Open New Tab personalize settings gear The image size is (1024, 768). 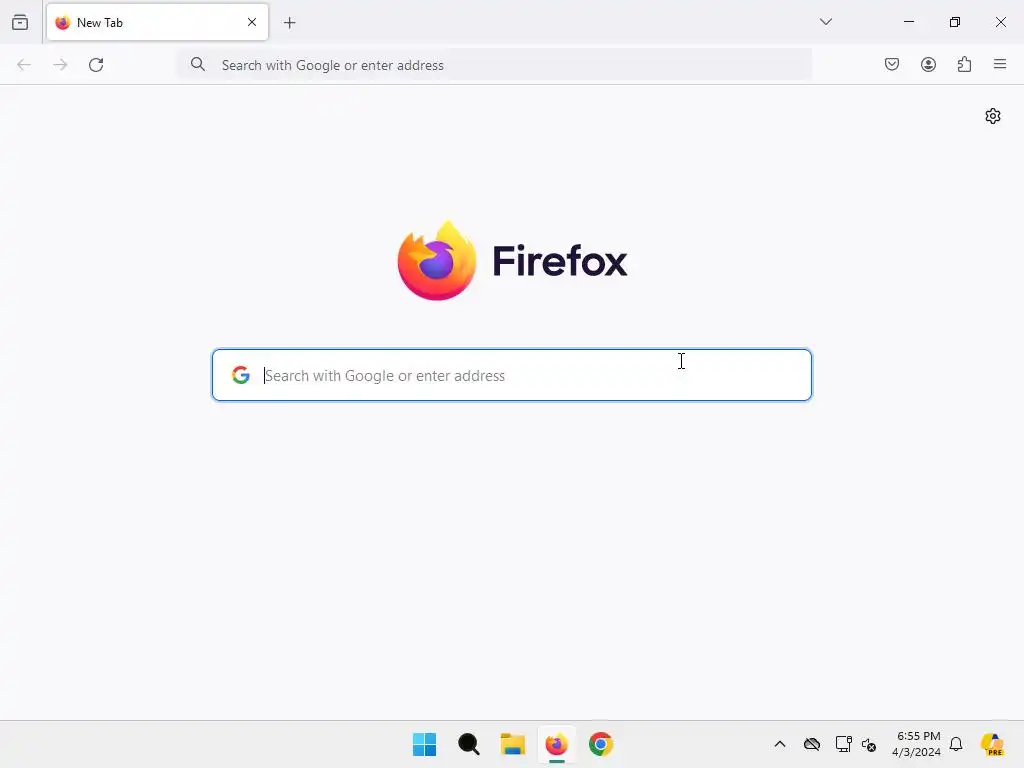[x=993, y=116]
